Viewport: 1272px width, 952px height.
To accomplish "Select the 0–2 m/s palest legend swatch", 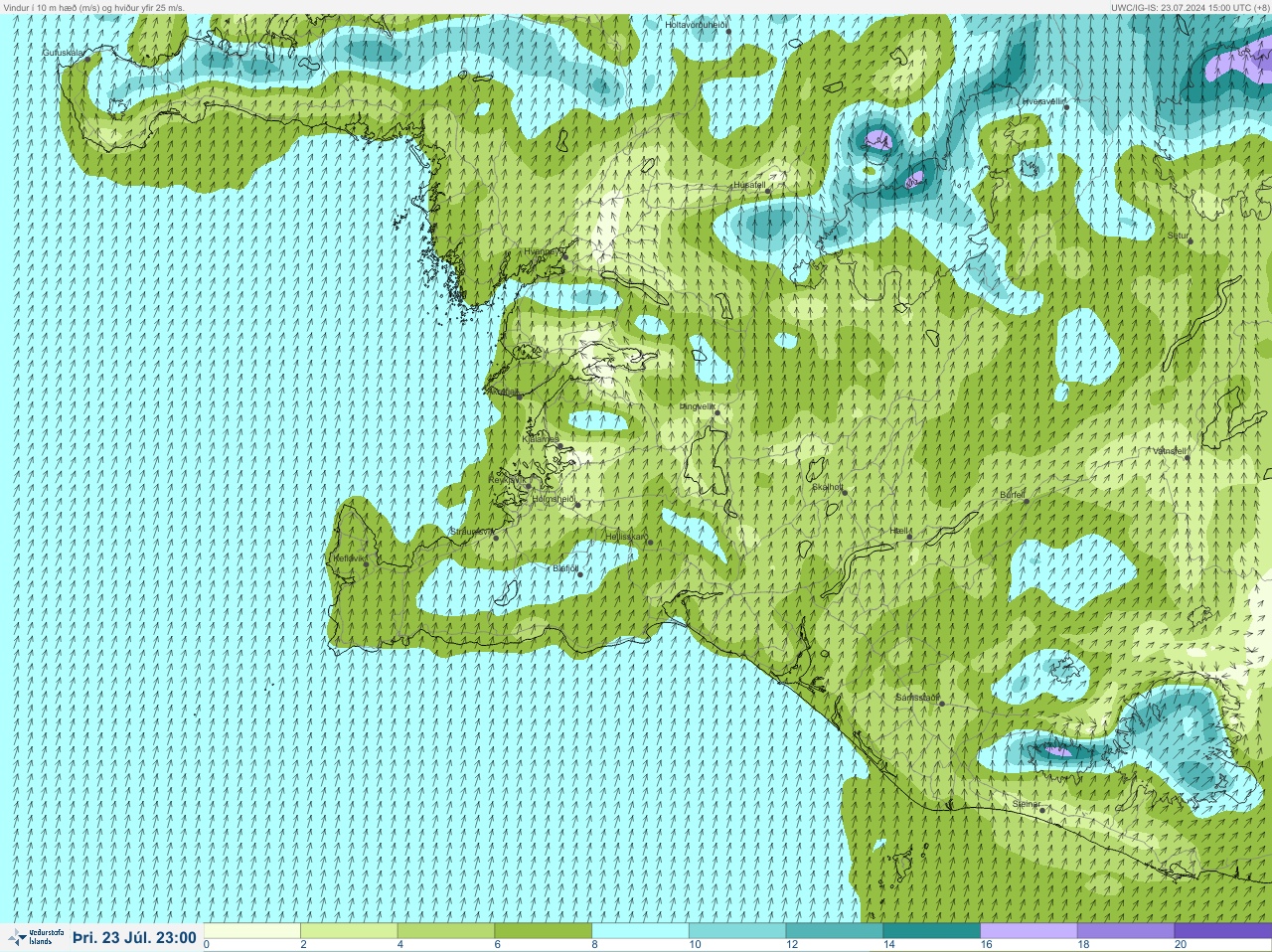I will (252, 931).
